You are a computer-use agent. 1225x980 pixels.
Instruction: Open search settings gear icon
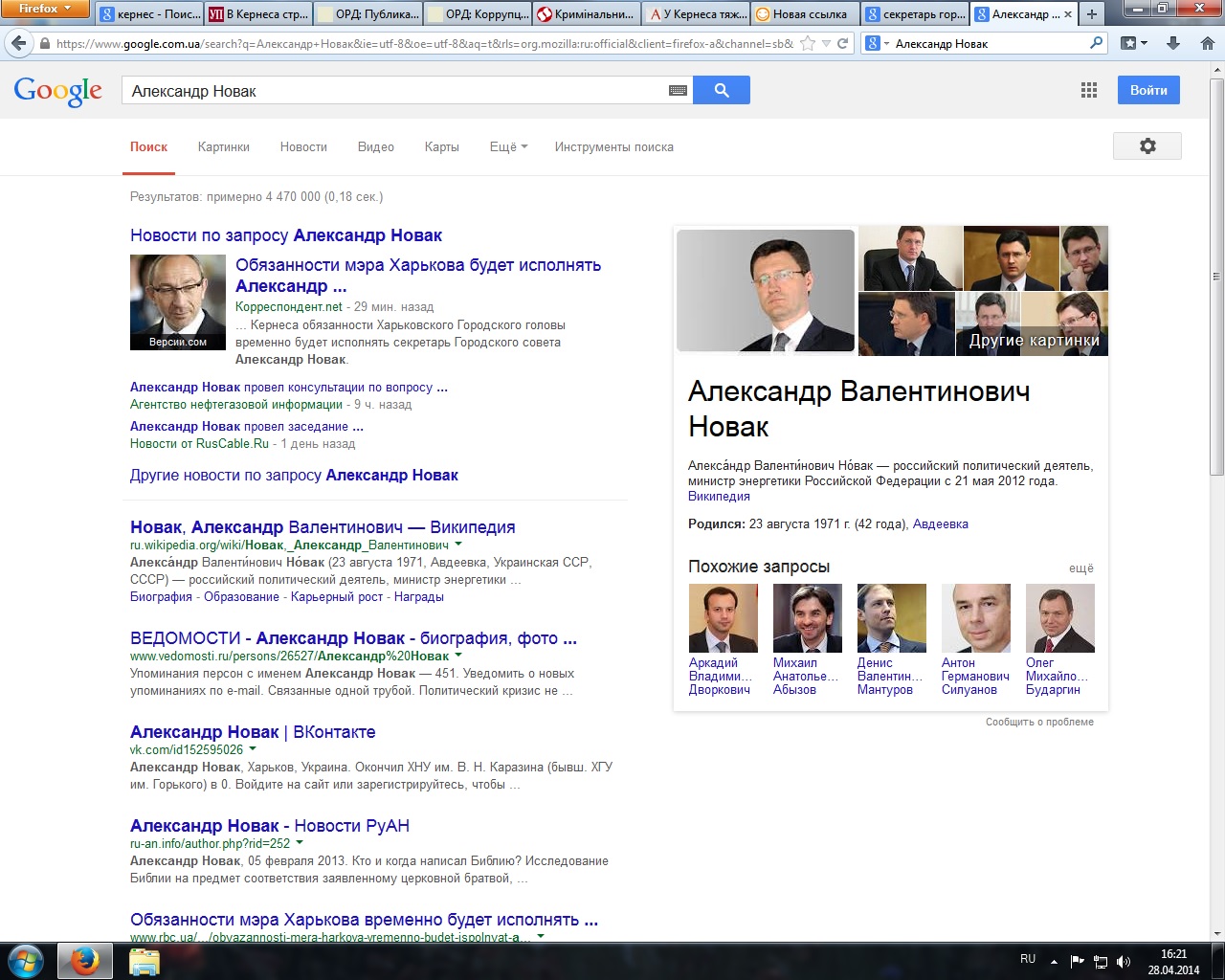click(x=1147, y=145)
